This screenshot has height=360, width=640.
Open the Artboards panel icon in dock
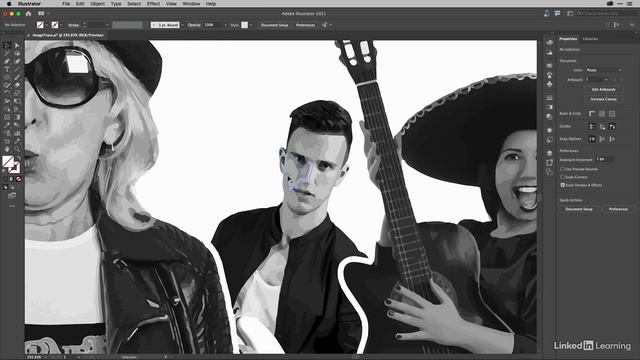tap(549, 172)
